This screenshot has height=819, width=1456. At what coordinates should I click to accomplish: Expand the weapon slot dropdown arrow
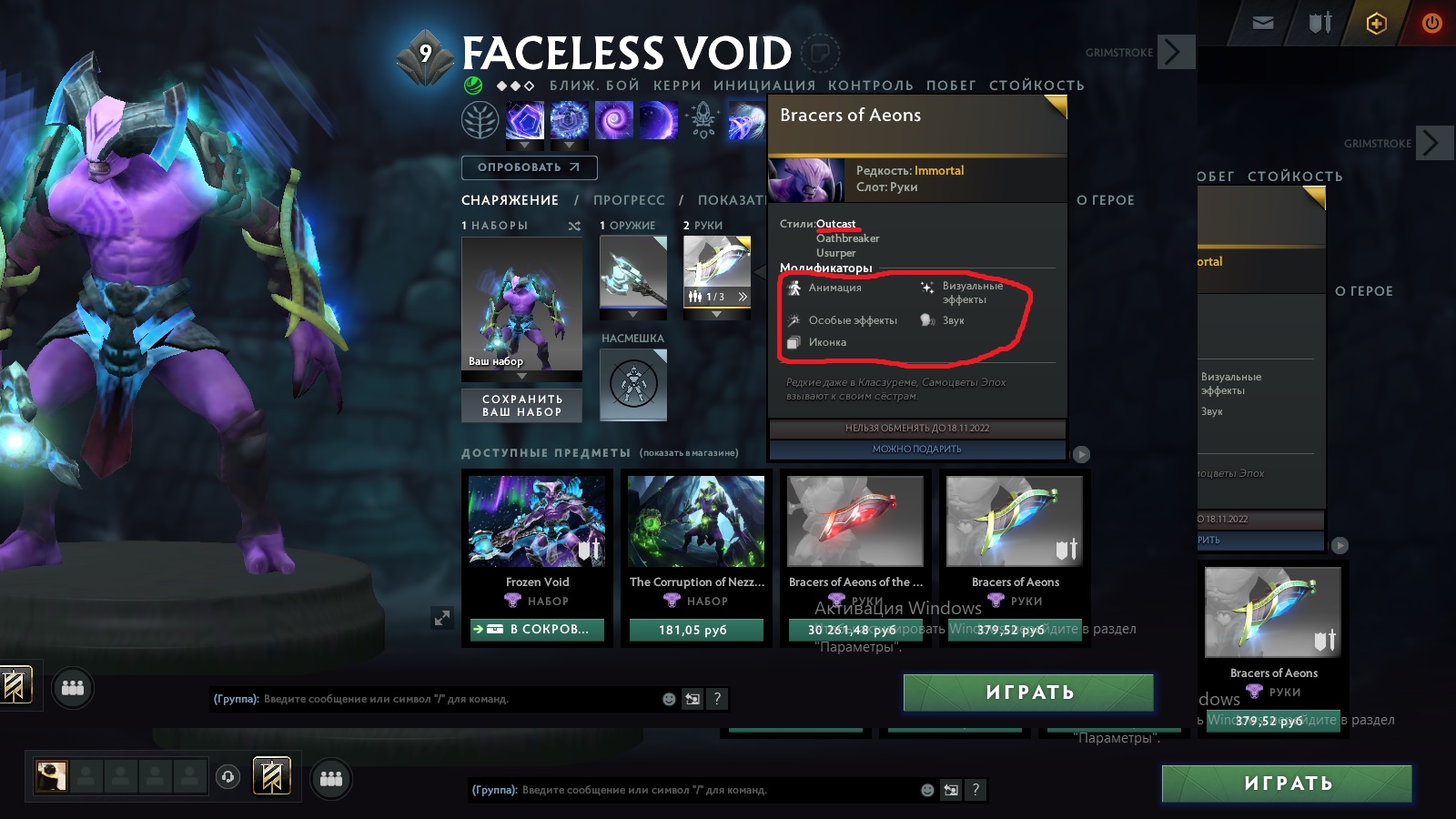click(x=633, y=315)
